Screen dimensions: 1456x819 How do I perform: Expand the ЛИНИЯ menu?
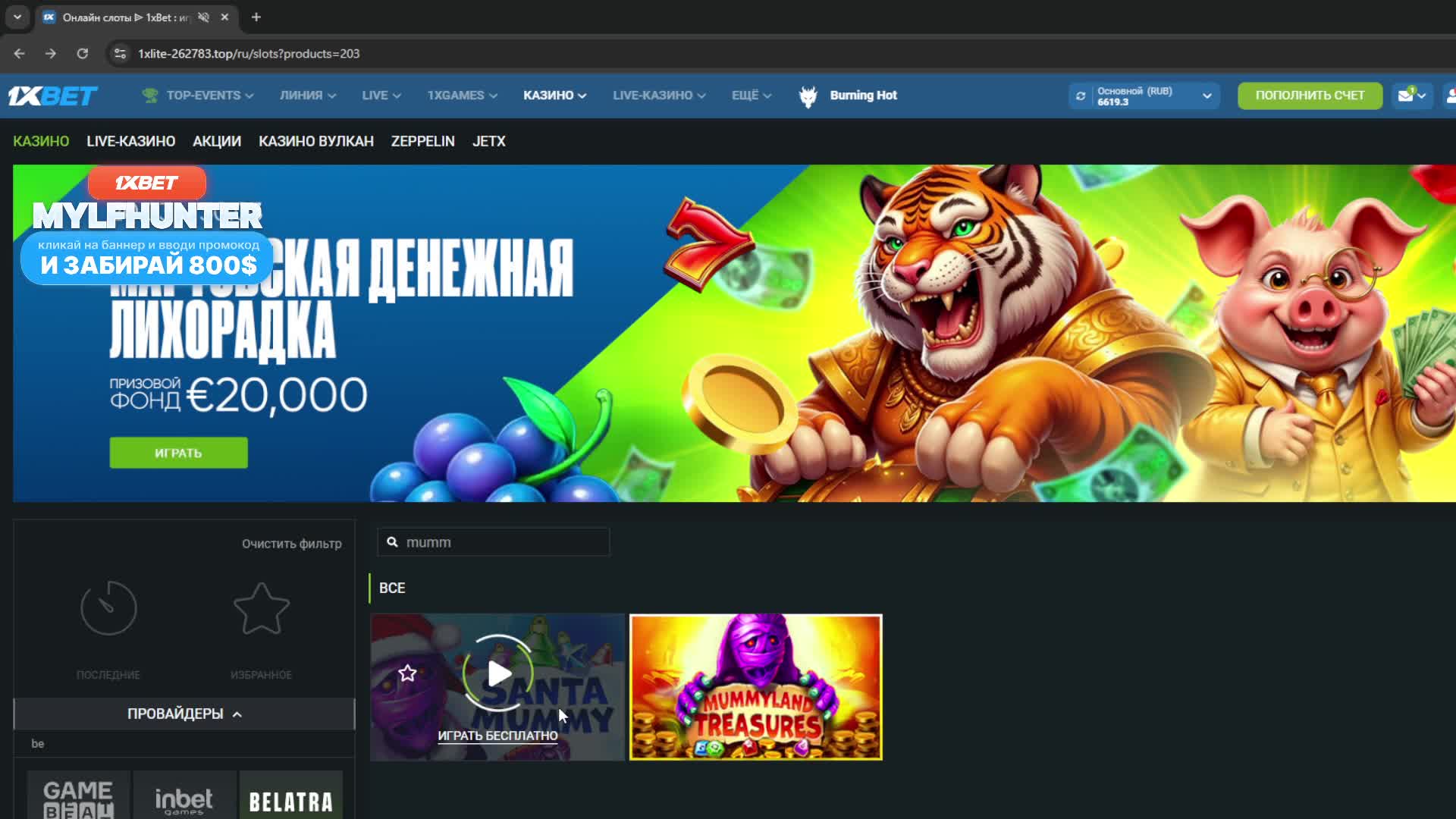(x=308, y=96)
